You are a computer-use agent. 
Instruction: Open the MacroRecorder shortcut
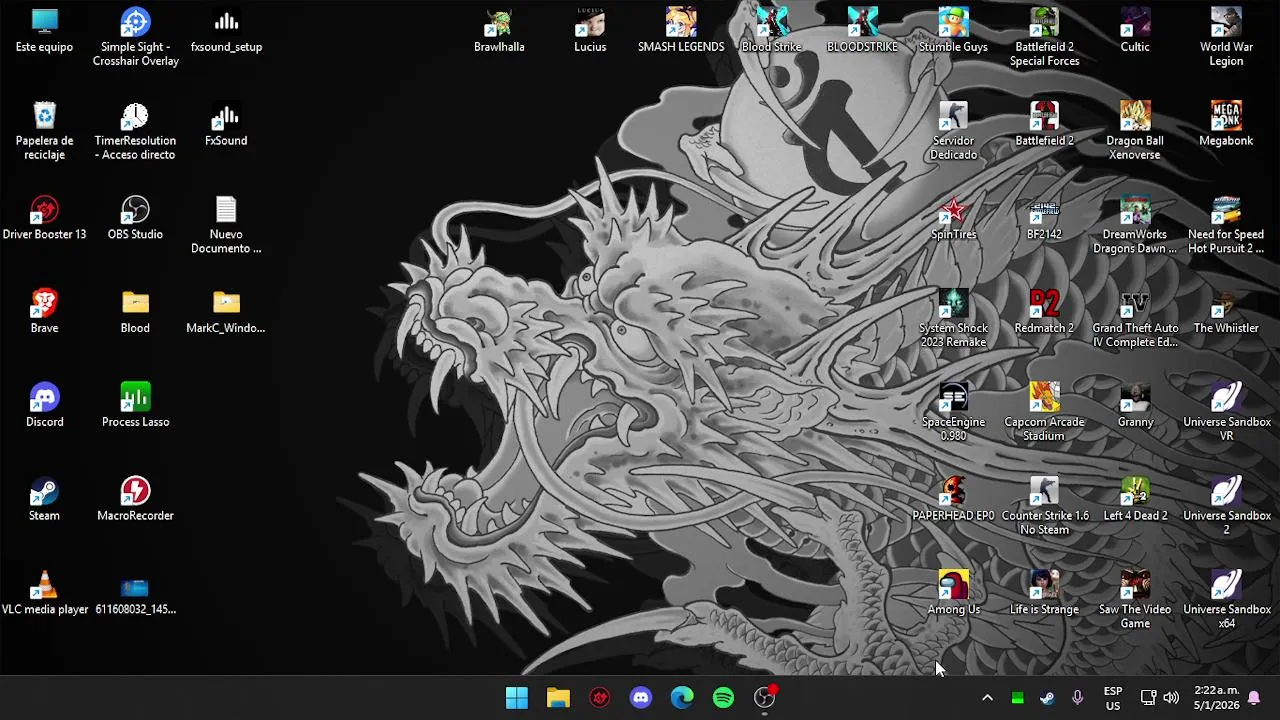pos(135,500)
